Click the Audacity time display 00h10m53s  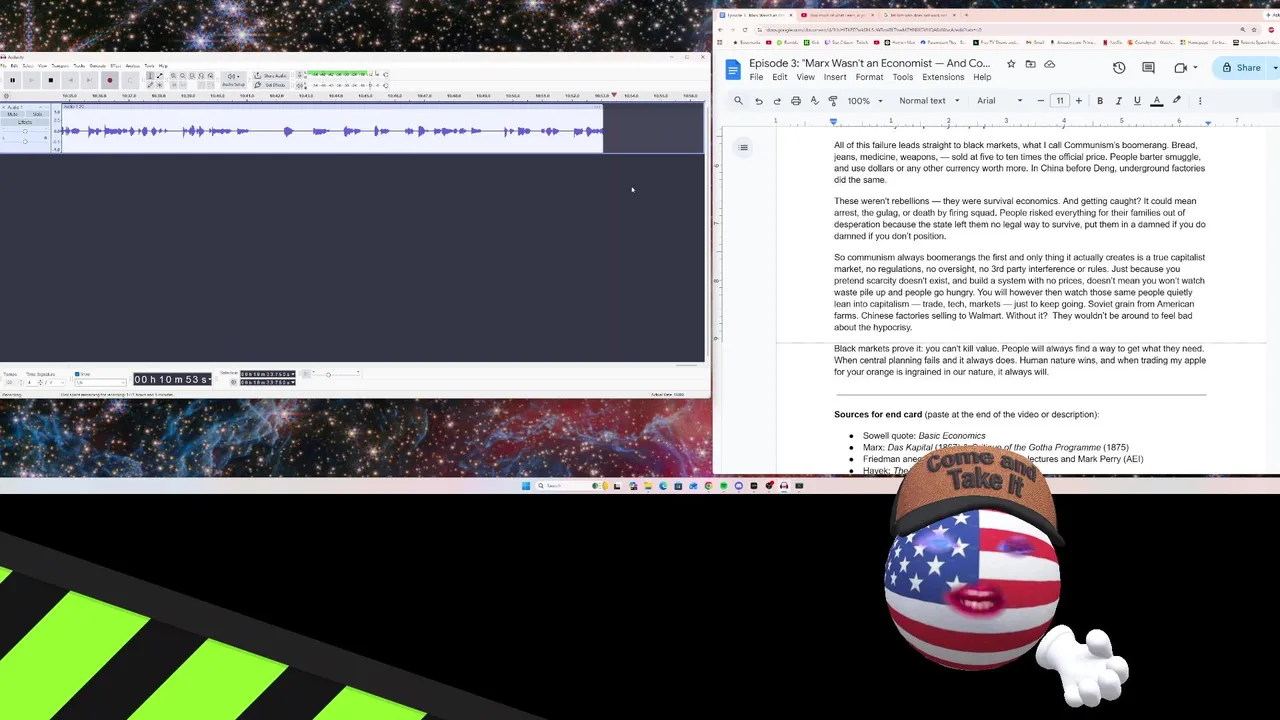coord(172,380)
